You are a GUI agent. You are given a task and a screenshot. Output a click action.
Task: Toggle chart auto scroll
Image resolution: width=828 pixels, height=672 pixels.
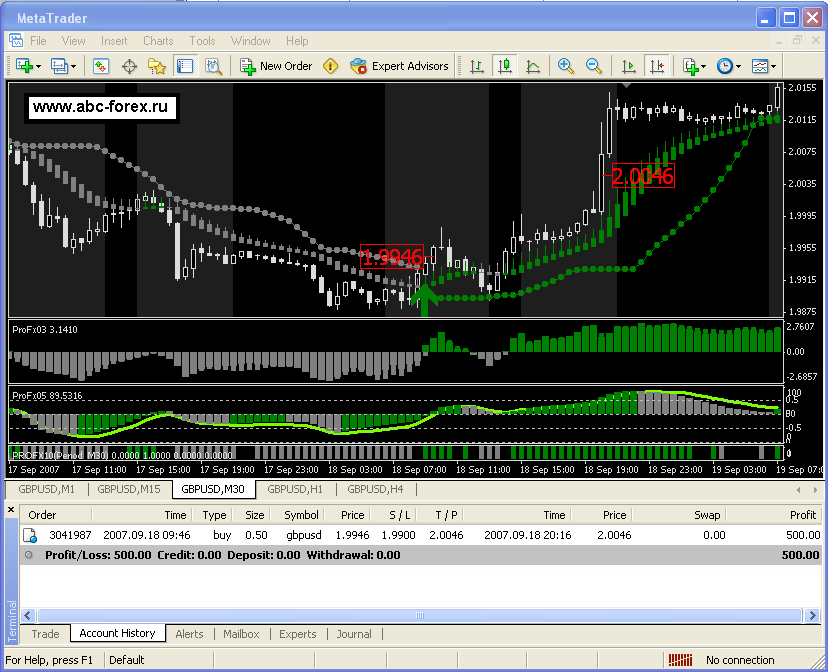pyautogui.click(x=628, y=67)
